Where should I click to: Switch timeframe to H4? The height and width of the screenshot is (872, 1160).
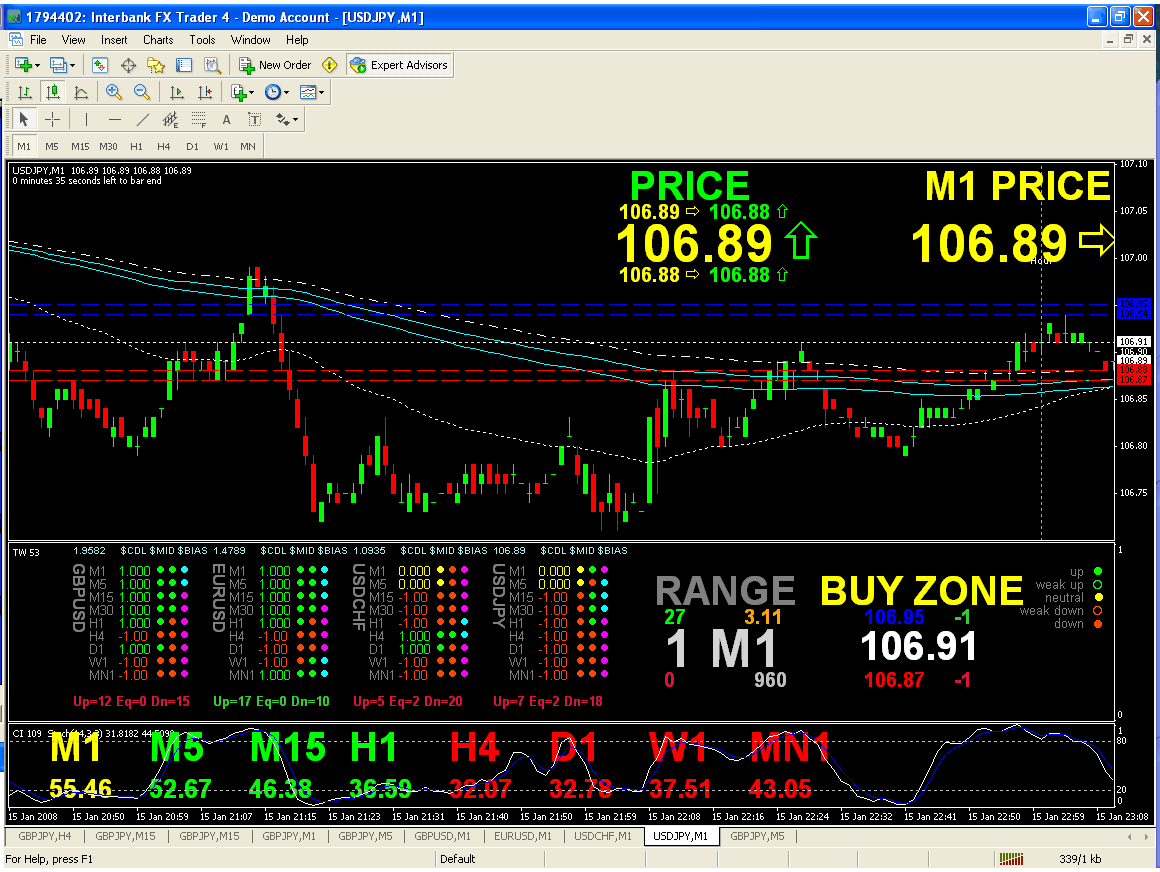click(x=163, y=146)
